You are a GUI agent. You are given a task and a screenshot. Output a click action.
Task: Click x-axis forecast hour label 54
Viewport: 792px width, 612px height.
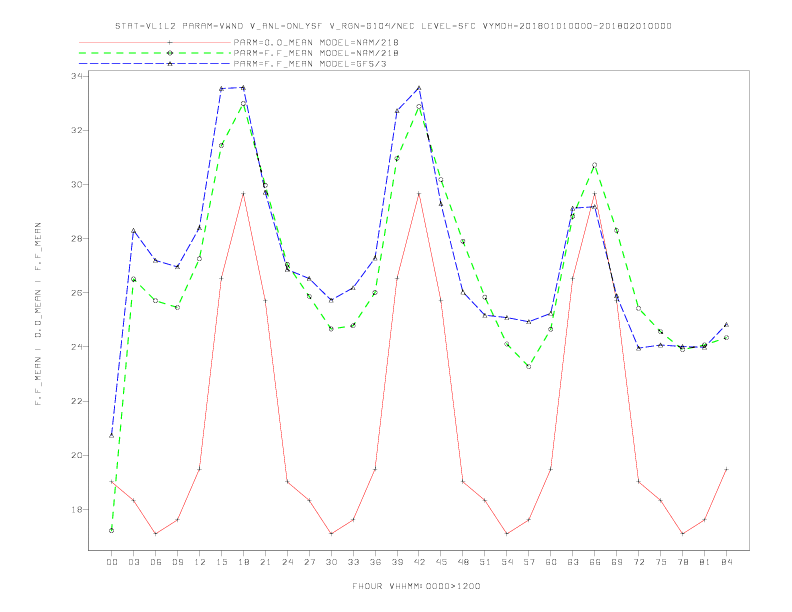point(507,562)
